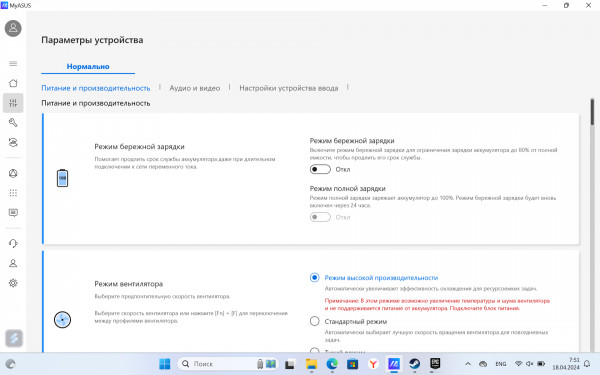
Task: Click Режим бережной зарядки heading on left
Action: click(139, 147)
